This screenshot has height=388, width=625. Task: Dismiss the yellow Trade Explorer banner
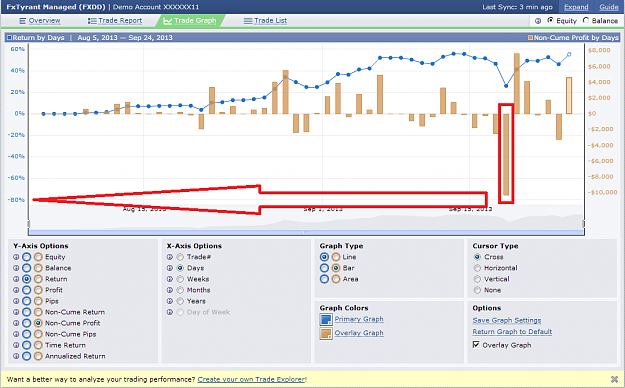tap(614, 379)
